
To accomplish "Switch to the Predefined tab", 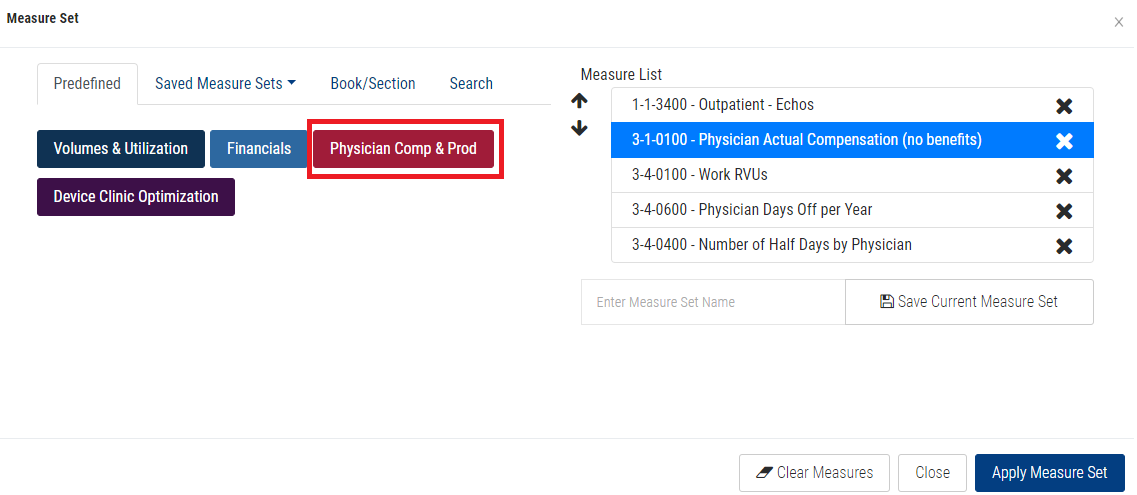I will coord(87,84).
